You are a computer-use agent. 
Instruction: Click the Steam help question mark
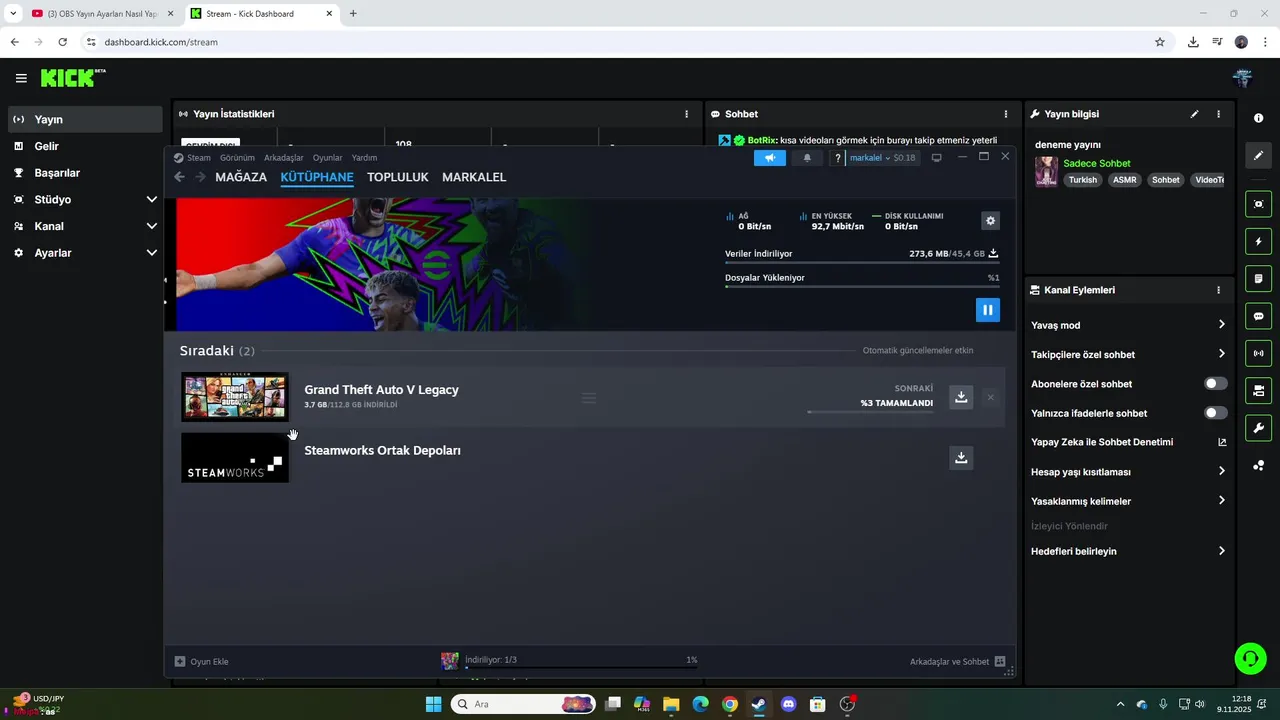pos(838,158)
